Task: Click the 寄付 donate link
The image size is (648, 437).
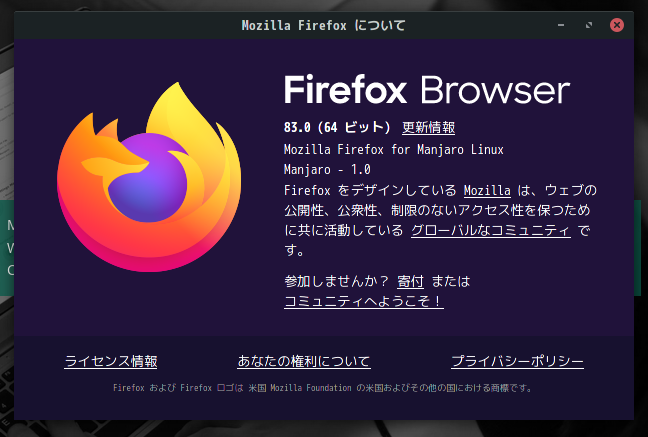Action: point(410,282)
